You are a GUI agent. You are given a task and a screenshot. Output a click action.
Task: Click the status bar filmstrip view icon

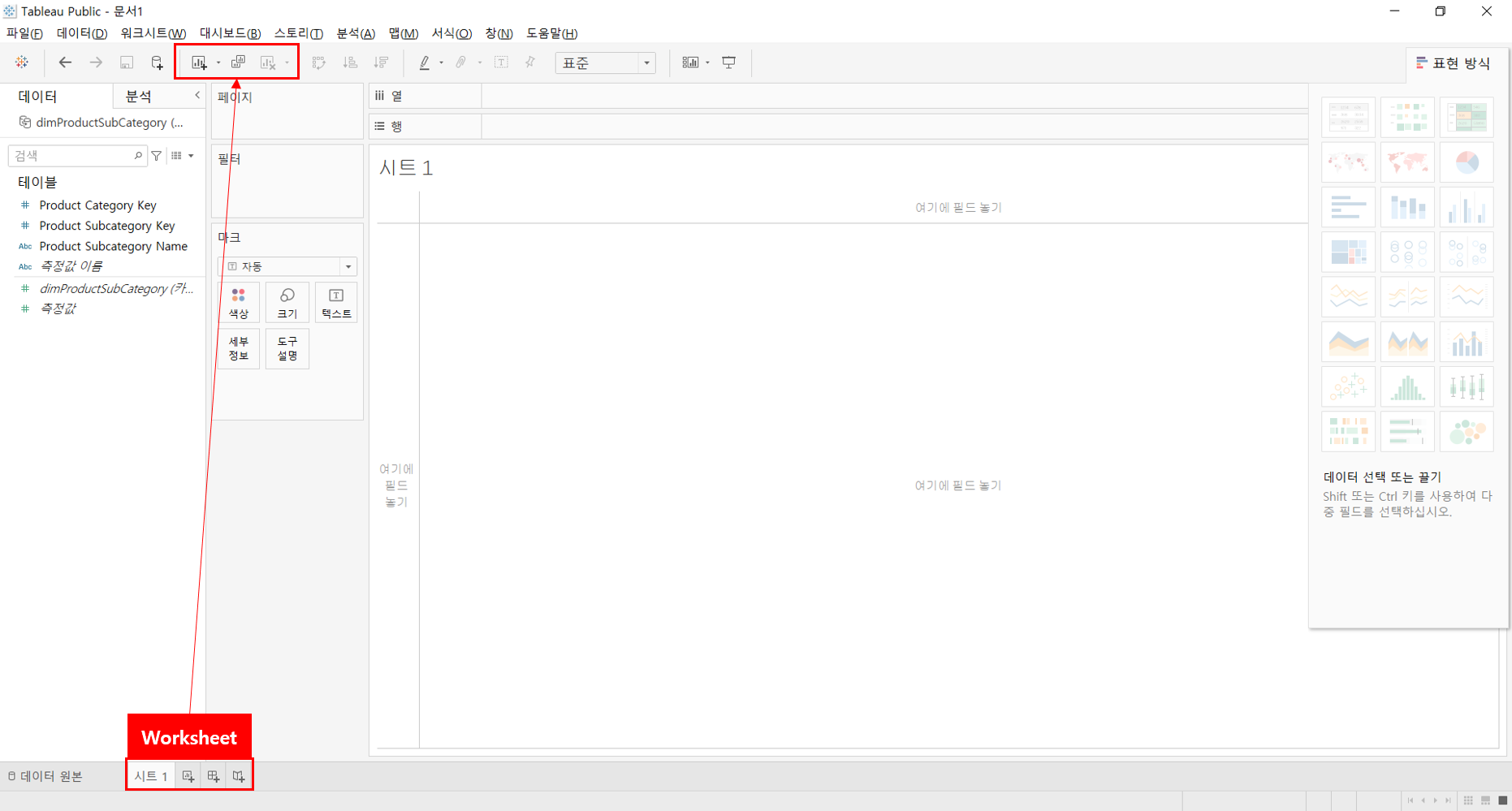pos(1485,800)
